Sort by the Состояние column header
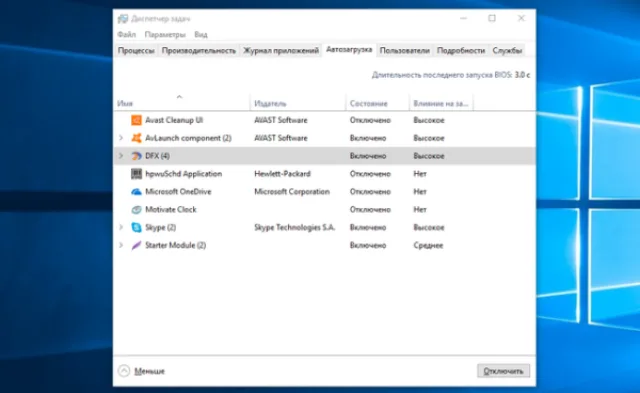 coord(378,104)
